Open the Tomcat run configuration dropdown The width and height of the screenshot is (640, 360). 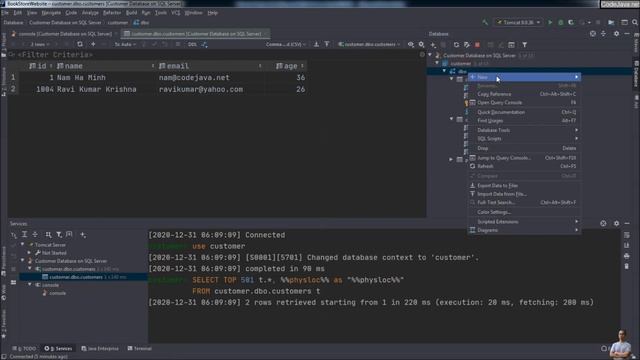(x=518, y=22)
